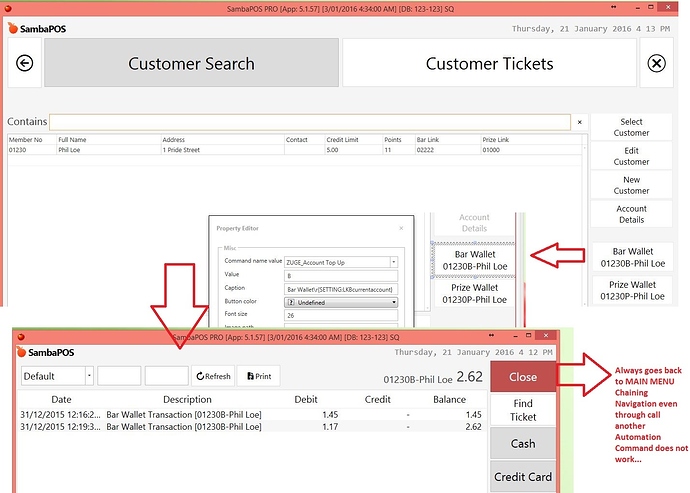
Task: Click the Find Ticket button
Action: click(x=523, y=410)
